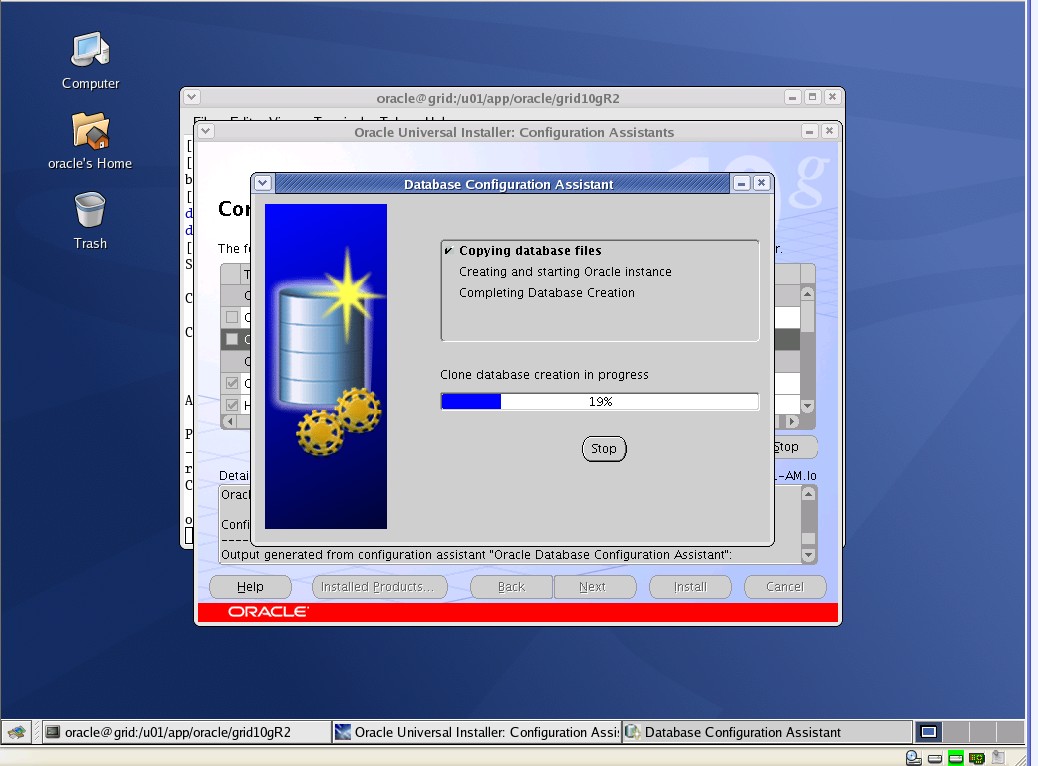Click the show desktop icon in taskbar
Viewport: 1038px width, 766px height.
click(16, 732)
